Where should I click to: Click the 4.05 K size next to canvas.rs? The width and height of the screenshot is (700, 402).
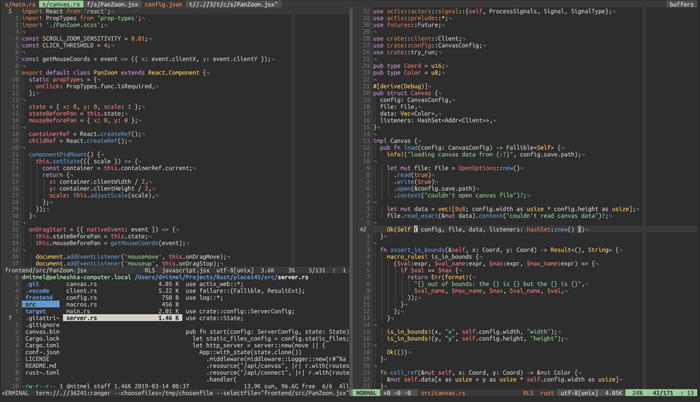tap(168, 284)
